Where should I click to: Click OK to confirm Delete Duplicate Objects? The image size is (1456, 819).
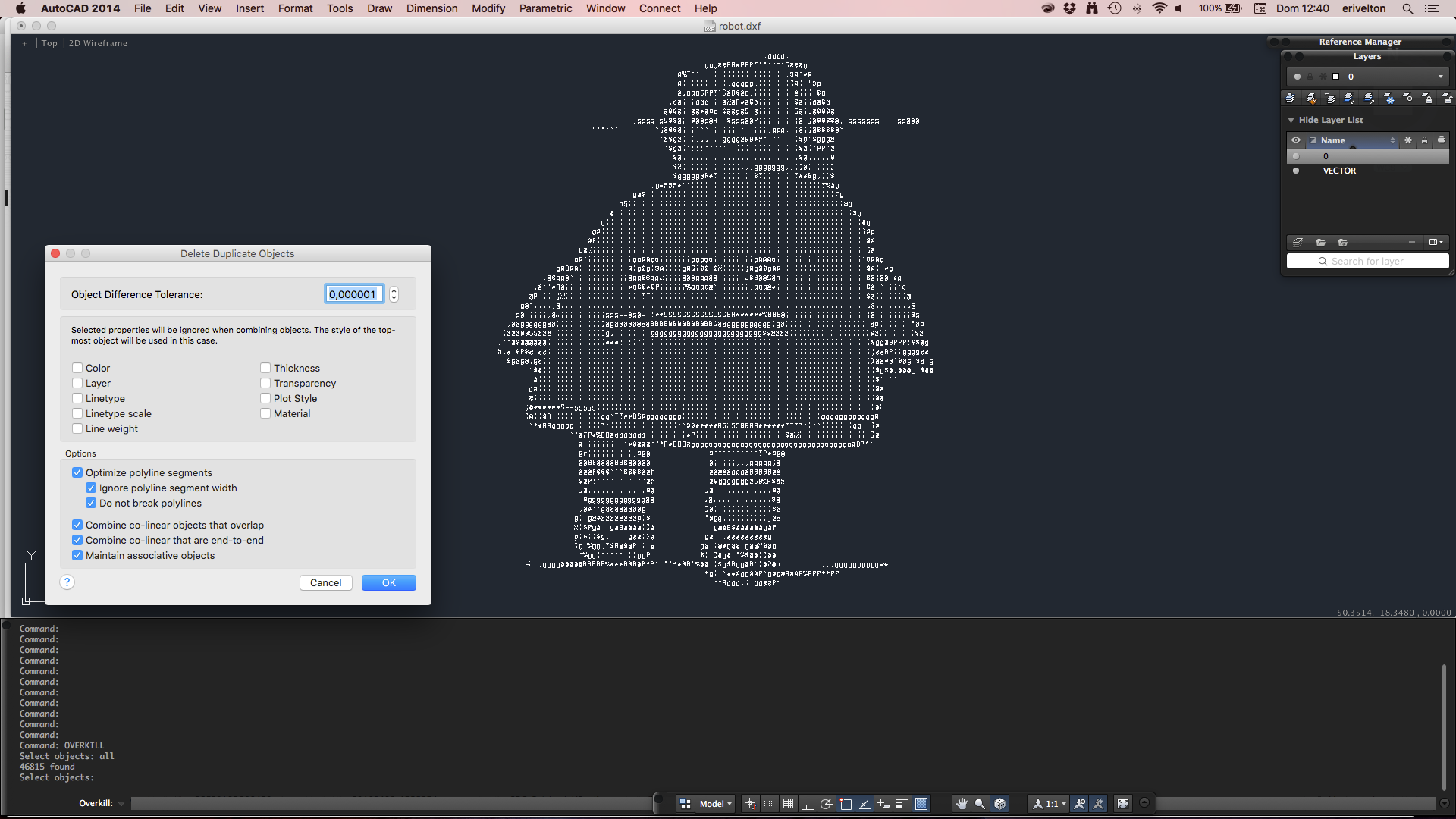pyautogui.click(x=389, y=582)
